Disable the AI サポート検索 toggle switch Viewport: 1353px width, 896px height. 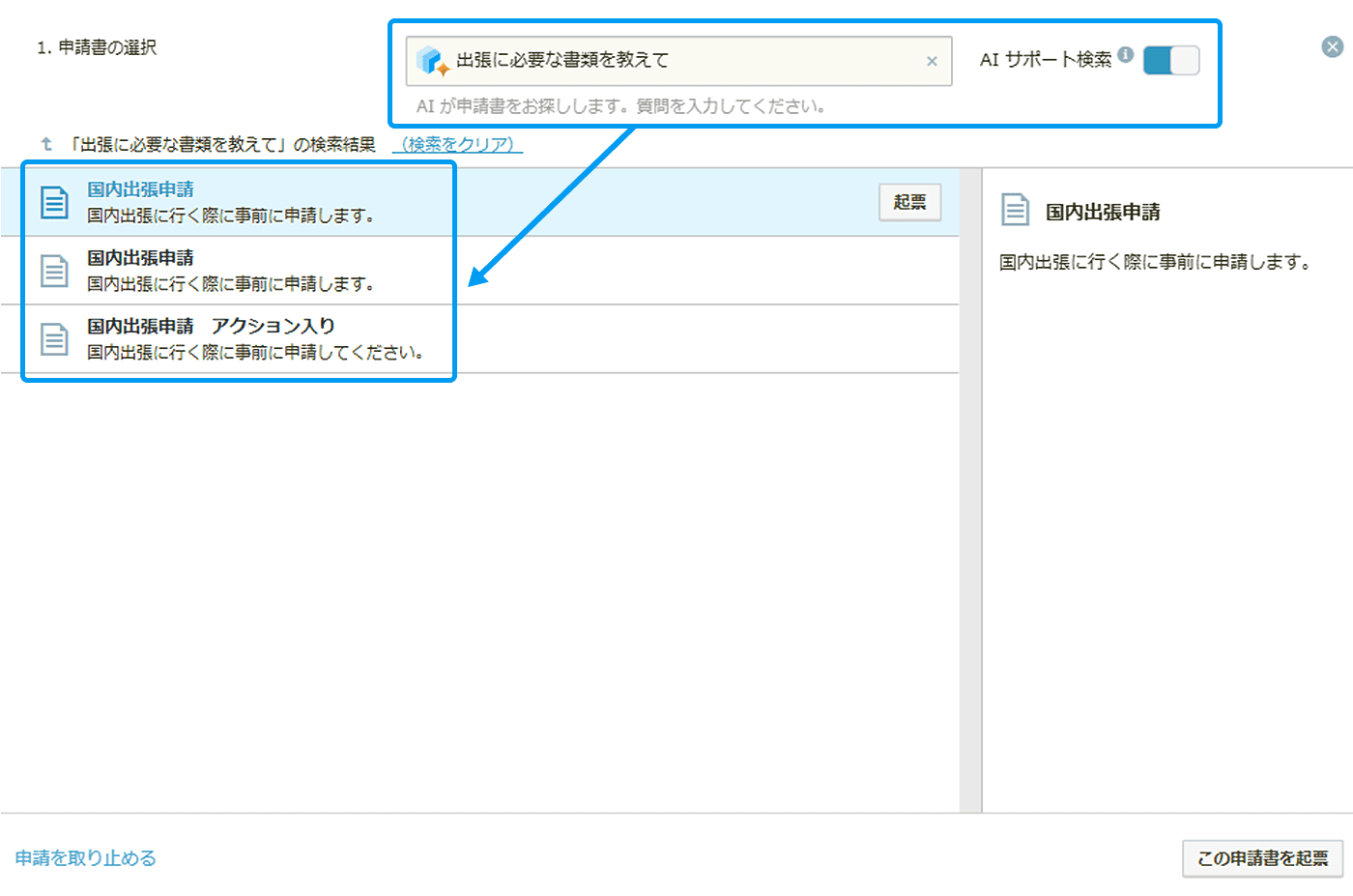point(1170,60)
